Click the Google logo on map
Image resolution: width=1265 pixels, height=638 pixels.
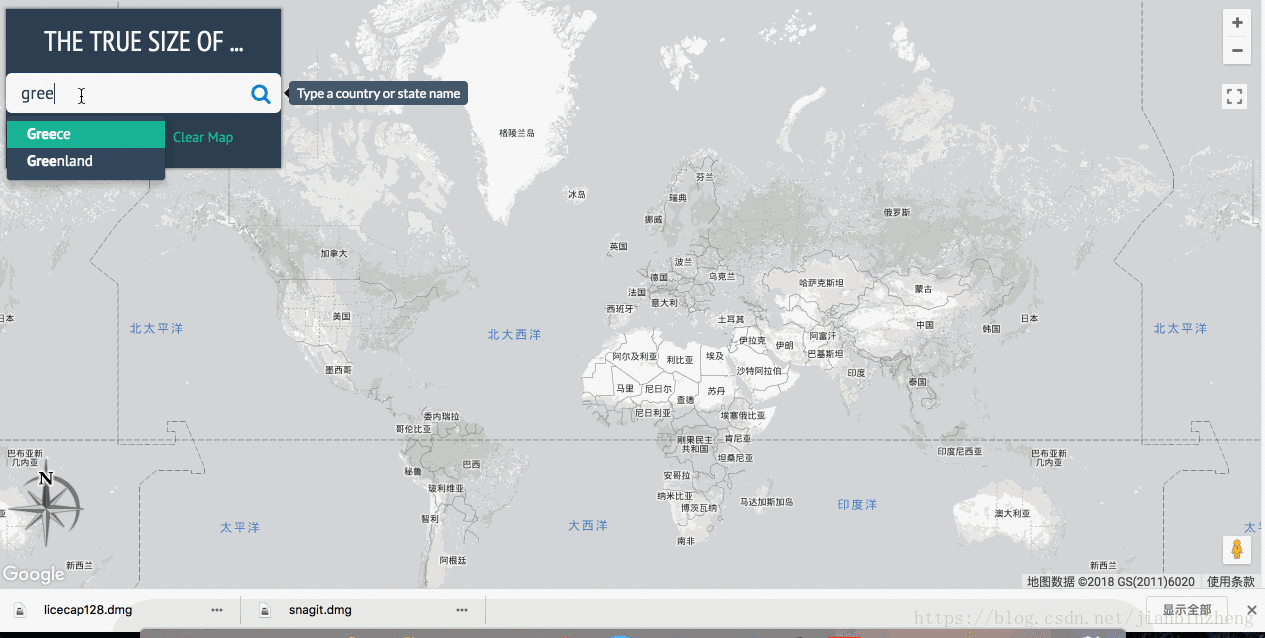coord(33,575)
